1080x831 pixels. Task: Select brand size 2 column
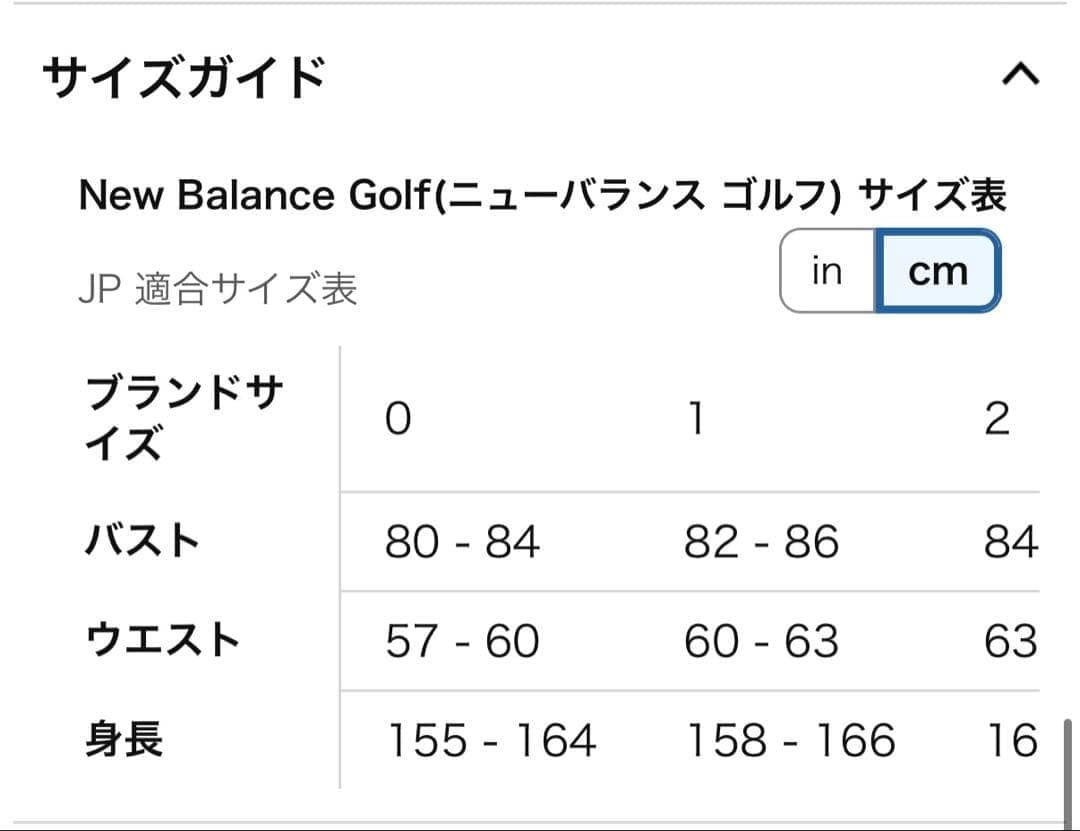coord(997,420)
